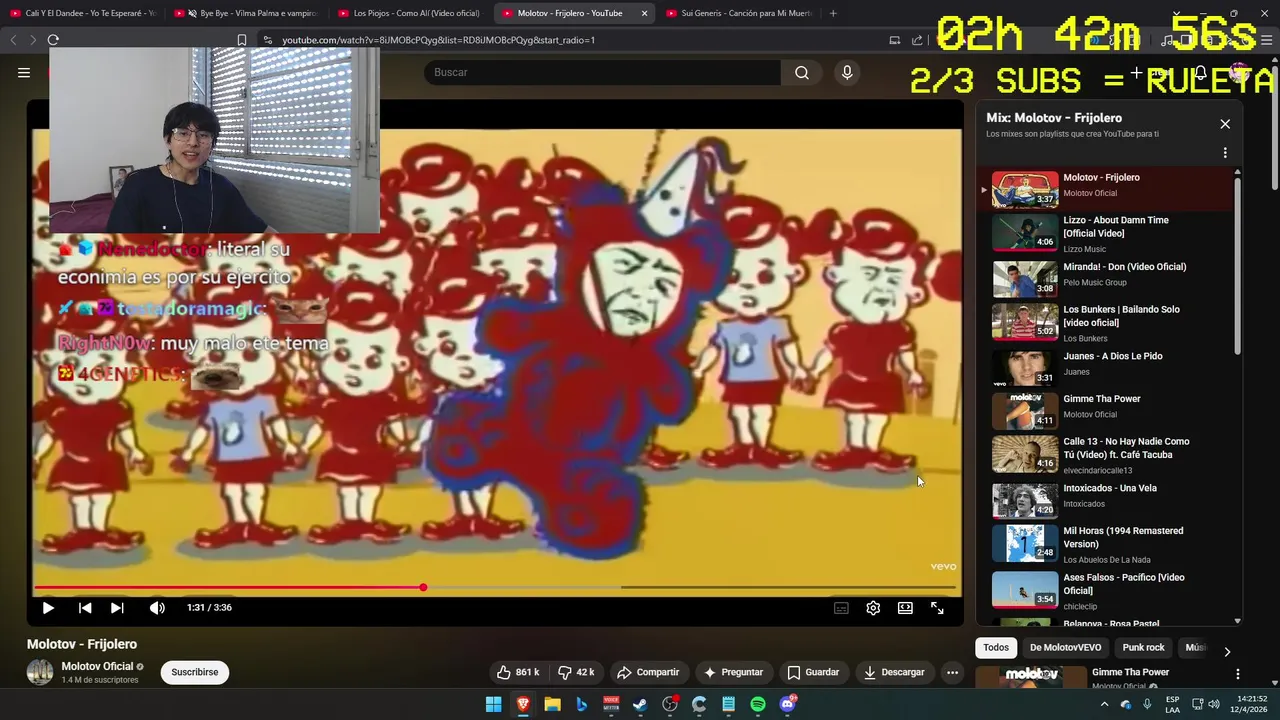Viewport: 1280px width, 720px height.
Task: Open Intoxicados - Una Vela
Action: [1105, 499]
